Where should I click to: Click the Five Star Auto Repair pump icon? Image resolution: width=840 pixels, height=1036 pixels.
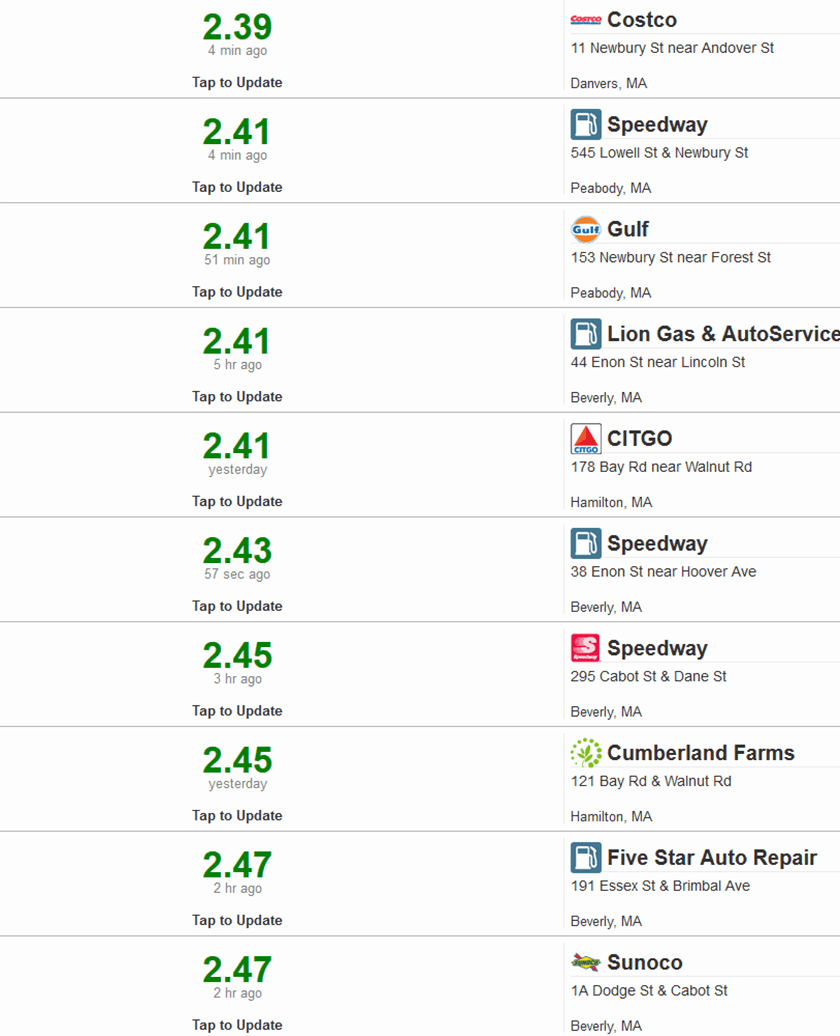585,858
